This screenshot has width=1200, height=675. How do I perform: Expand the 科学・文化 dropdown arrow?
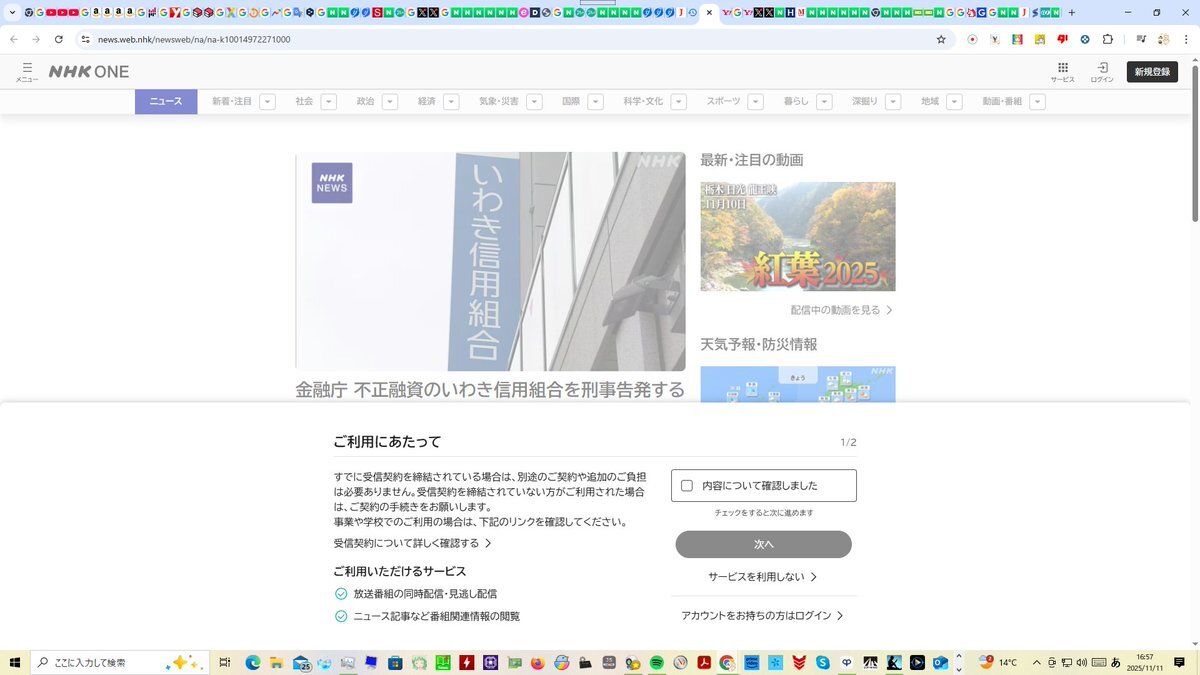pyautogui.click(x=678, y=101)
